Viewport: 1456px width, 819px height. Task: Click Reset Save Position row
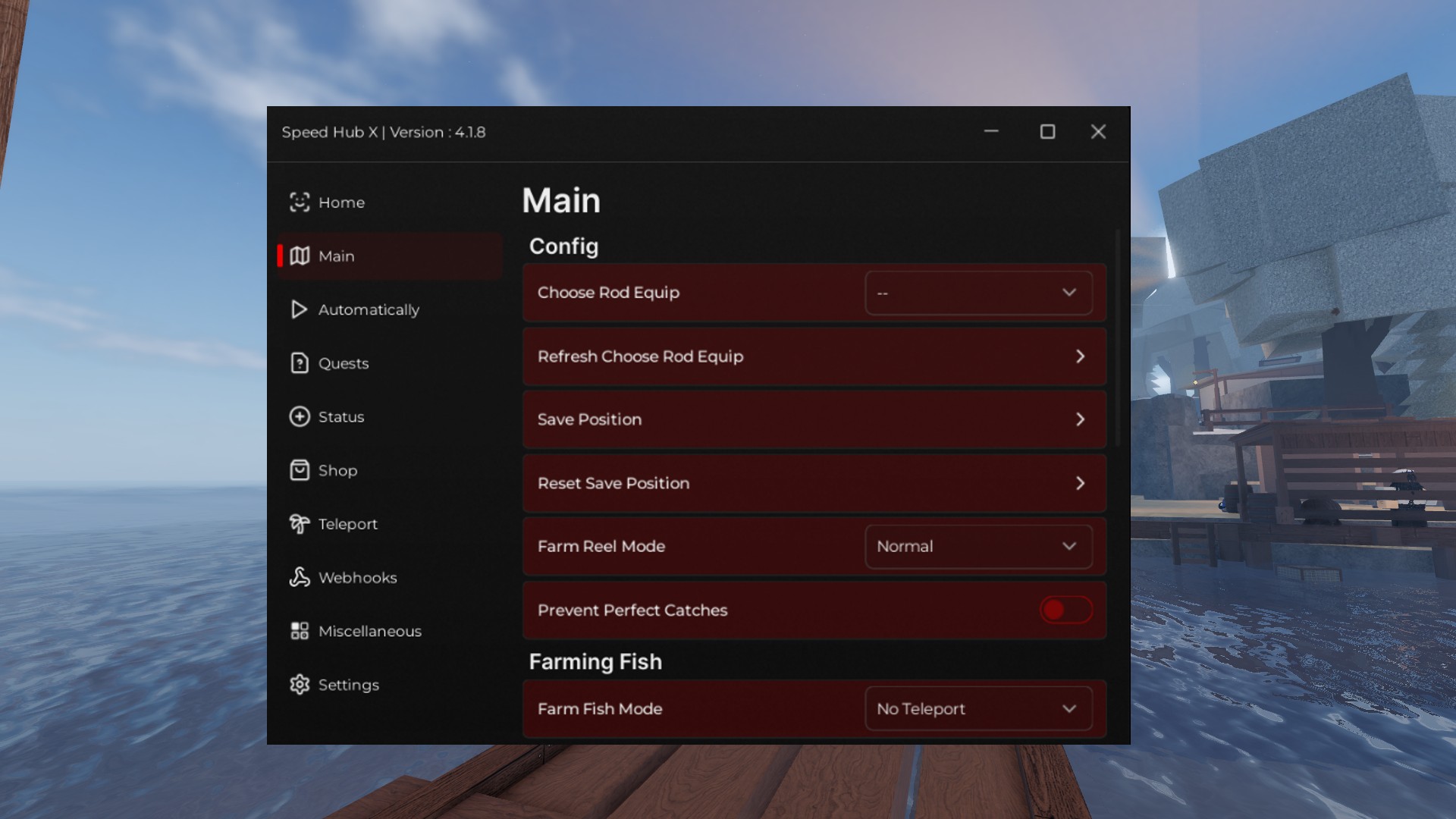[814, 483]
